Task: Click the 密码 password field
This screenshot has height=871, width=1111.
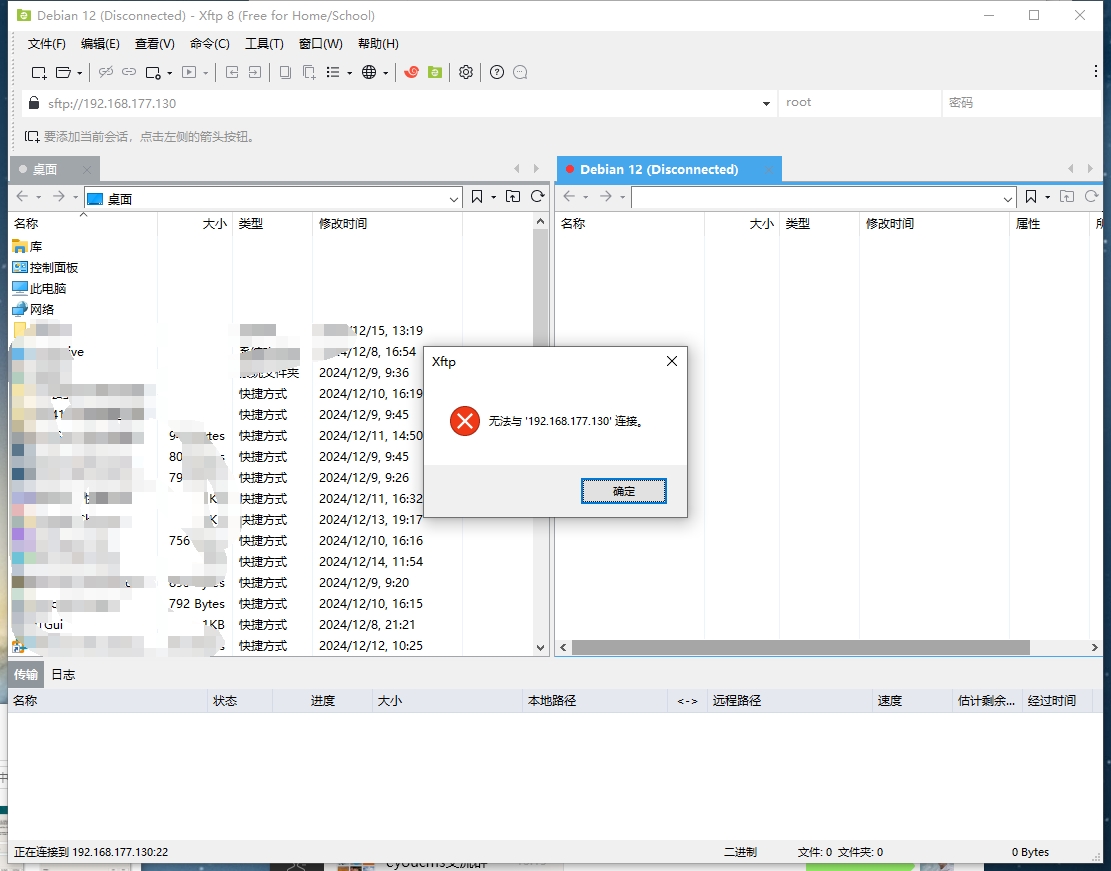Action: [x=1020, y=103]
